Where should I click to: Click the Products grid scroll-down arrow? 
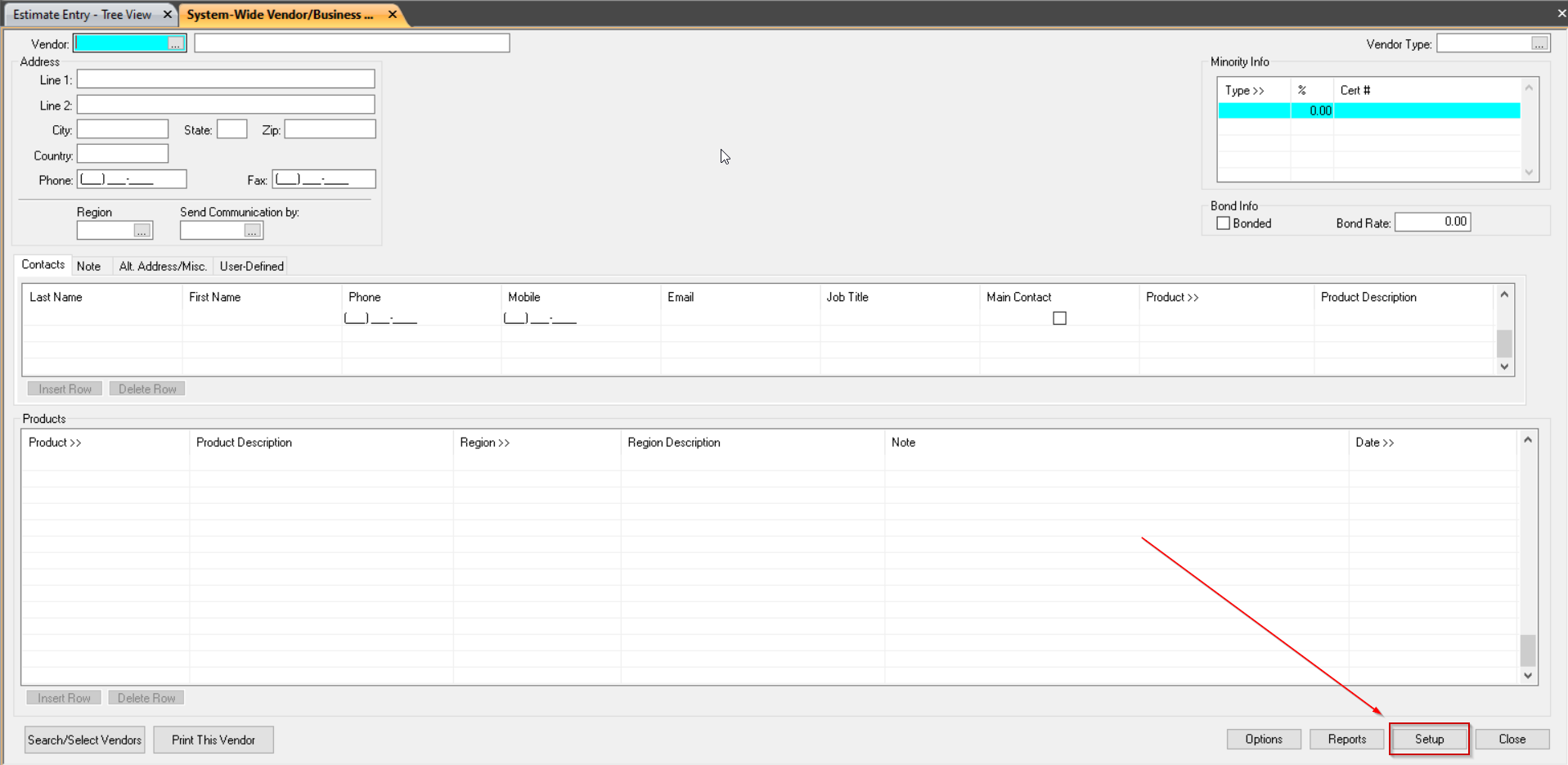point(1527,675)
